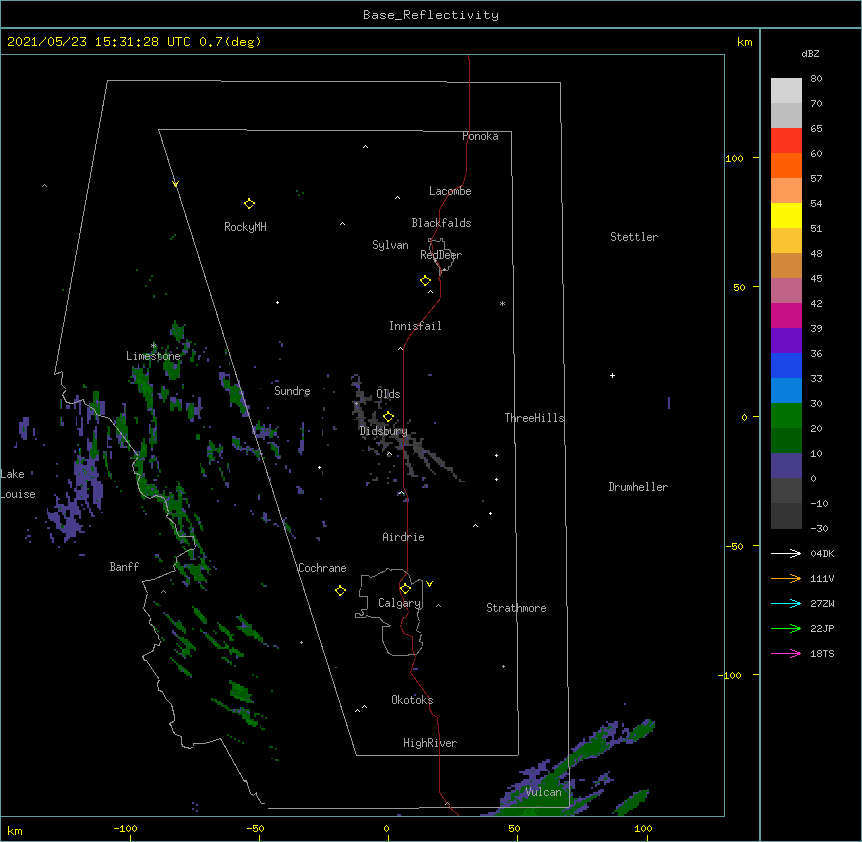Select the green 30 dBZ color swatch
Image resolution: width=862 pixels, height=842 pixels.
pos(786,416)
